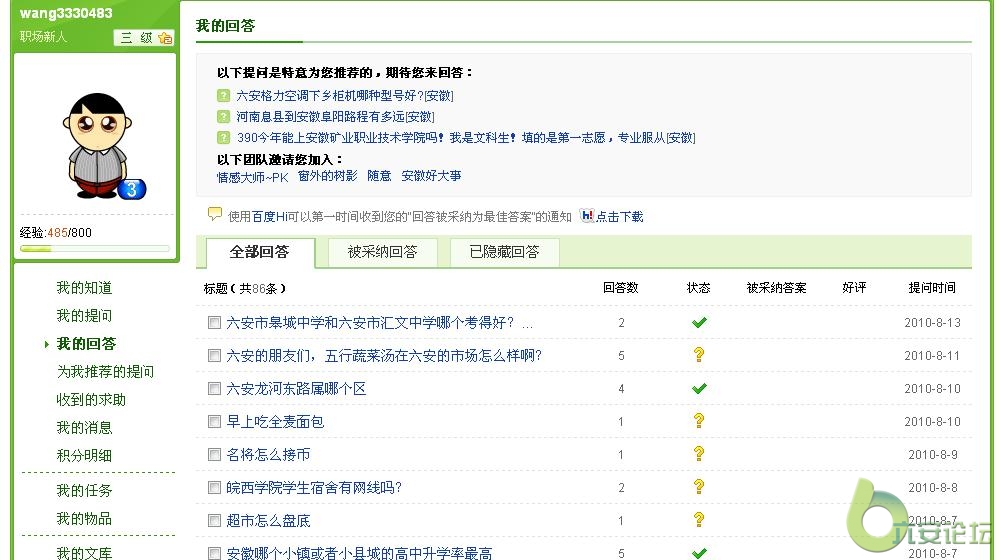Screen dimensions: 999x560
Task: Toggle the checkbox for 安徽哪个小镇 question
Action: coord(214,553)
